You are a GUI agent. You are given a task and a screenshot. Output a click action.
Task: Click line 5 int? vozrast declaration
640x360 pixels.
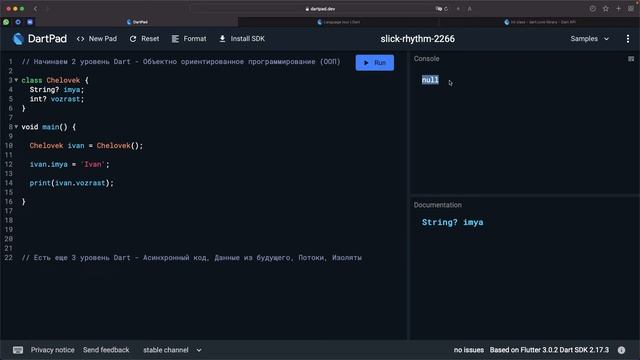[56, 99]
